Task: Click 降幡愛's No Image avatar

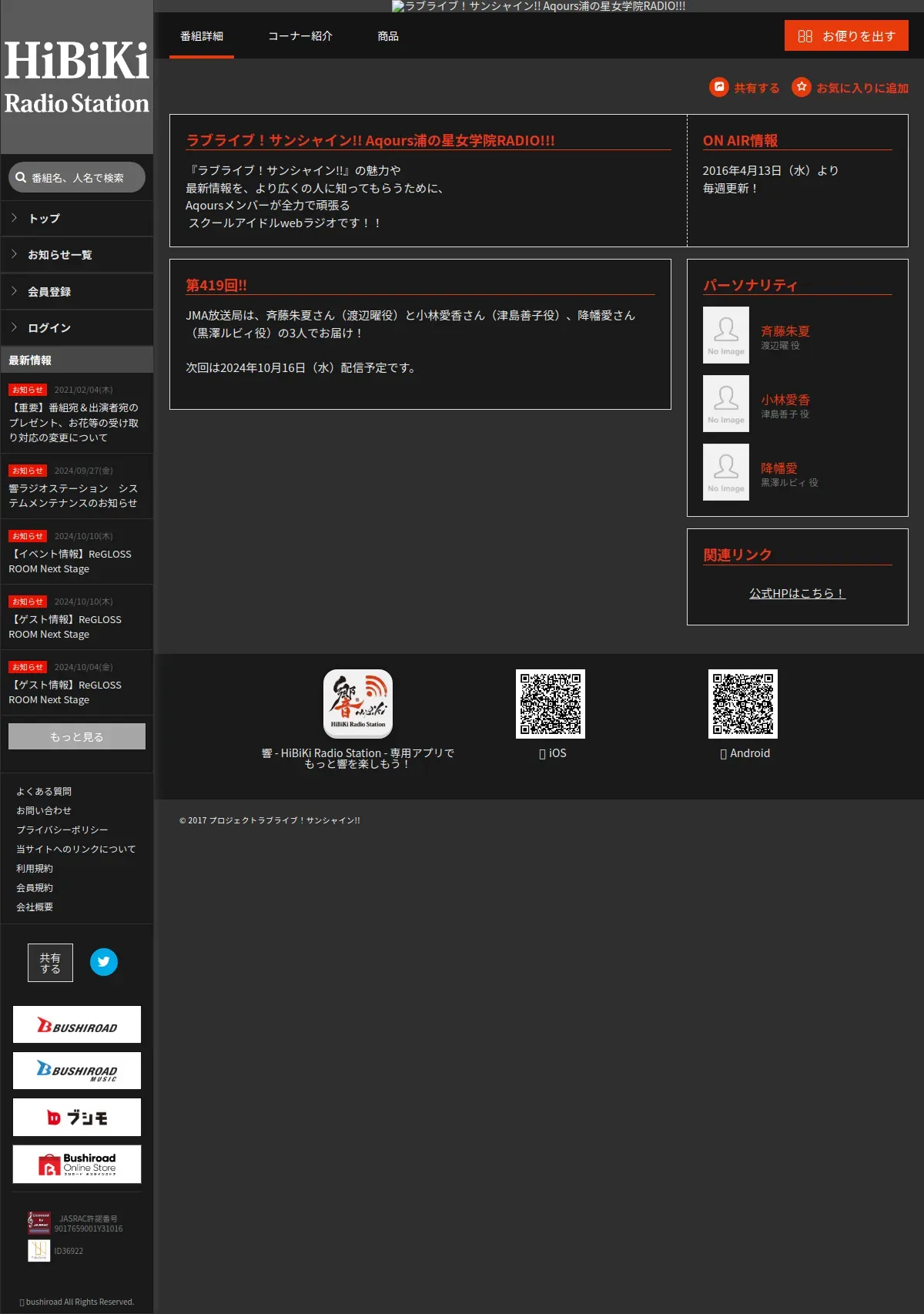Action: tap(726, 472)
